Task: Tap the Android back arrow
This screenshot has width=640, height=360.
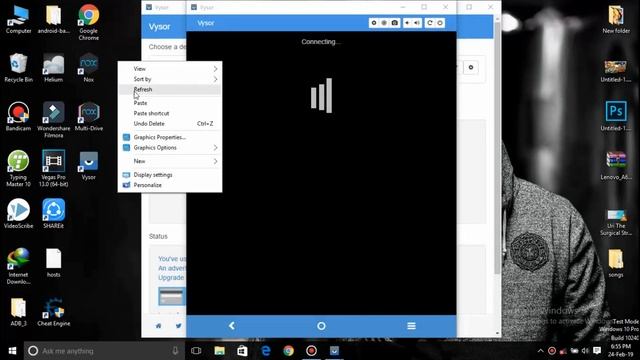Action: [232, 326]
